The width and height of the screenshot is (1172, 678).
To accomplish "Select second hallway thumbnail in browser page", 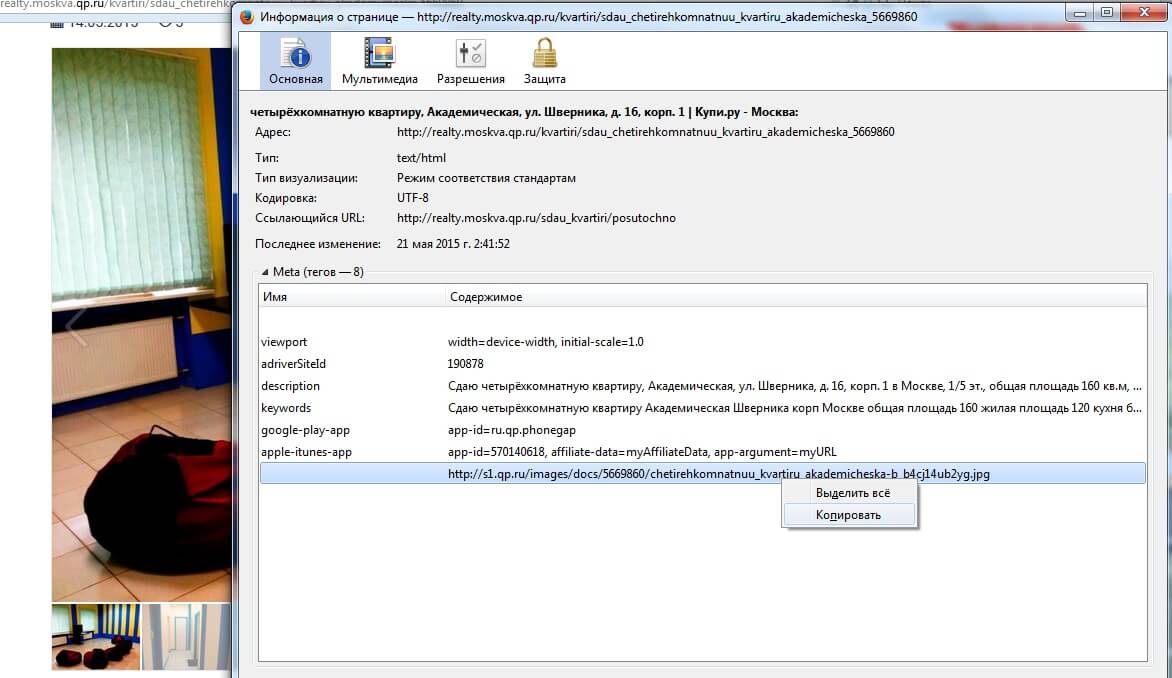I will pos(186,637).
